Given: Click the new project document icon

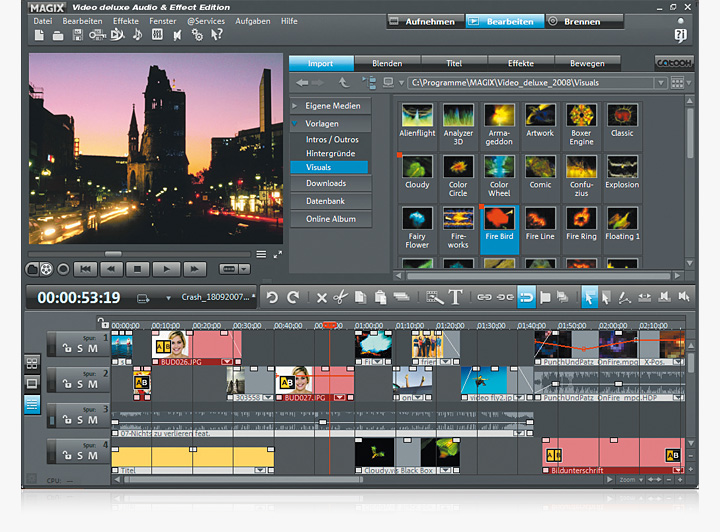Looking at the screenshot, I should tap(39, 35).
